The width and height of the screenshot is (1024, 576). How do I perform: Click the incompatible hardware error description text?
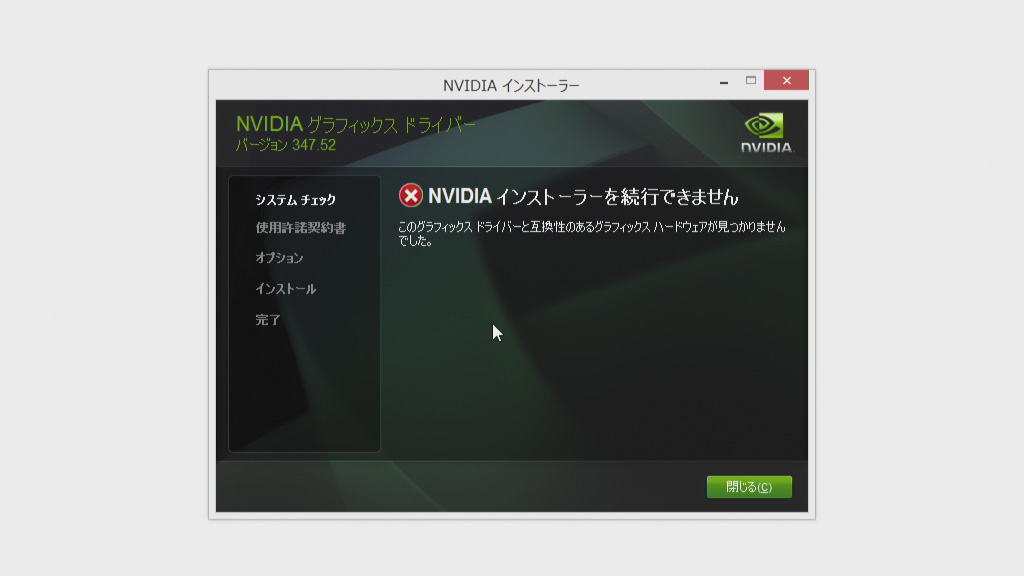[x=592, y=233]
